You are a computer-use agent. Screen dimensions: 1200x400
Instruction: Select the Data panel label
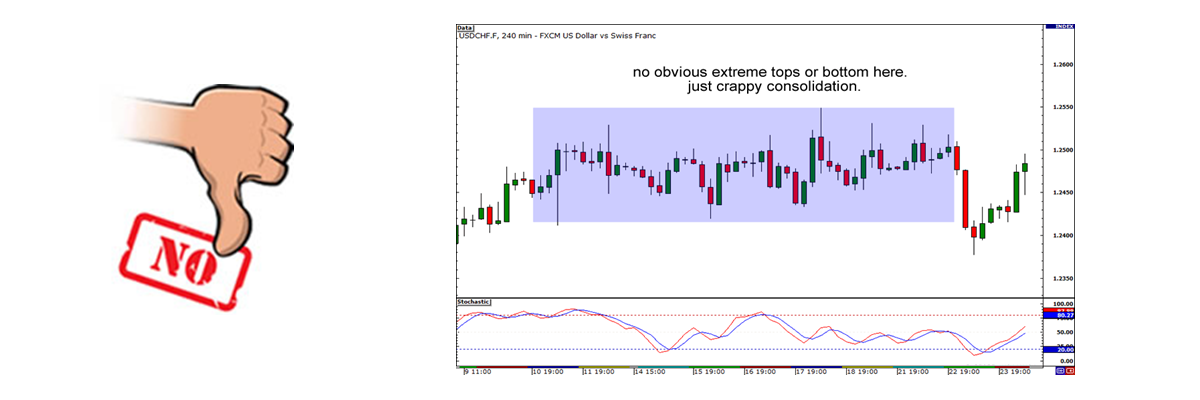pos(465,28)
